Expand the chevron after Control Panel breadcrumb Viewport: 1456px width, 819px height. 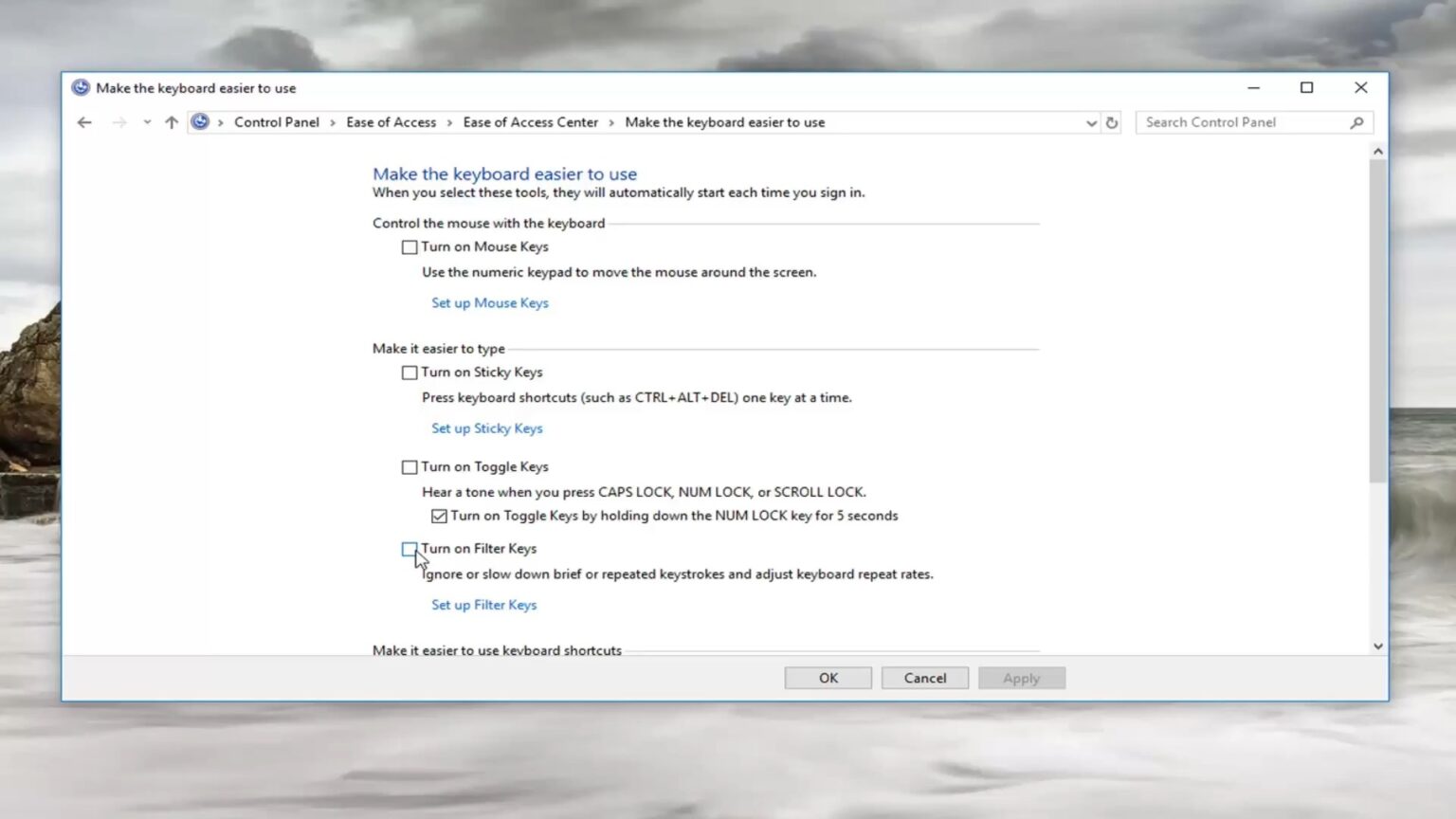coord(333,122)
